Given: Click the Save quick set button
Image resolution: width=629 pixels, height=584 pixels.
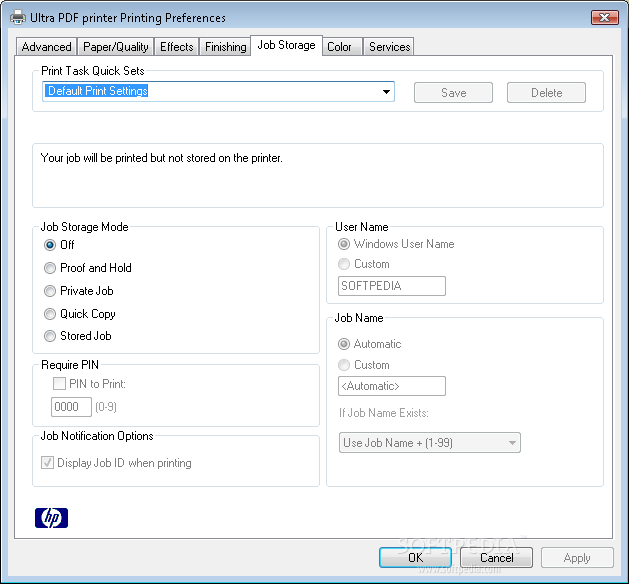Looking at the screenshot, I should (x=453, y=93).
